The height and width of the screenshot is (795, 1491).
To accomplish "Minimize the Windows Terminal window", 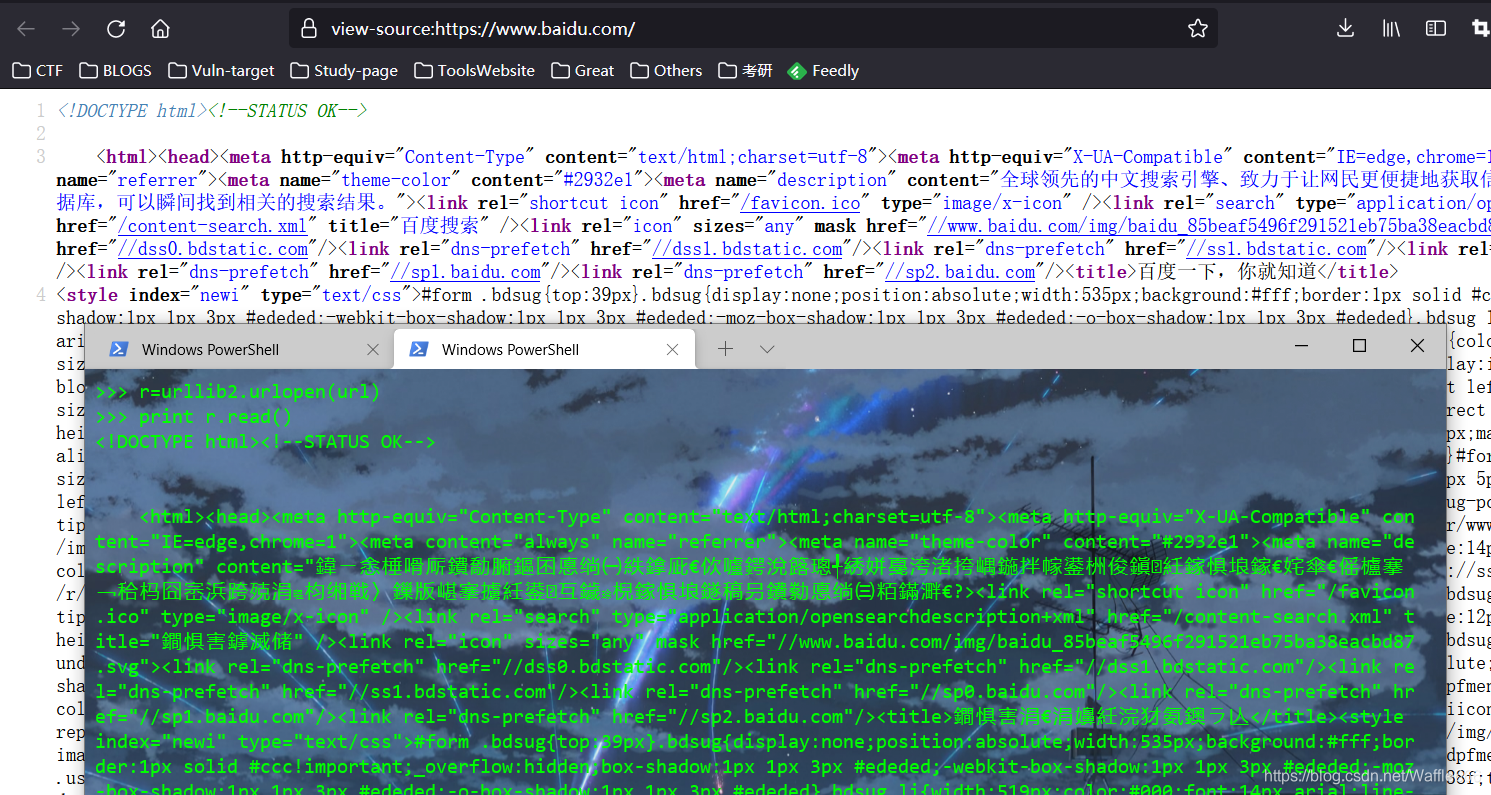I will [x=1301, y=346].
